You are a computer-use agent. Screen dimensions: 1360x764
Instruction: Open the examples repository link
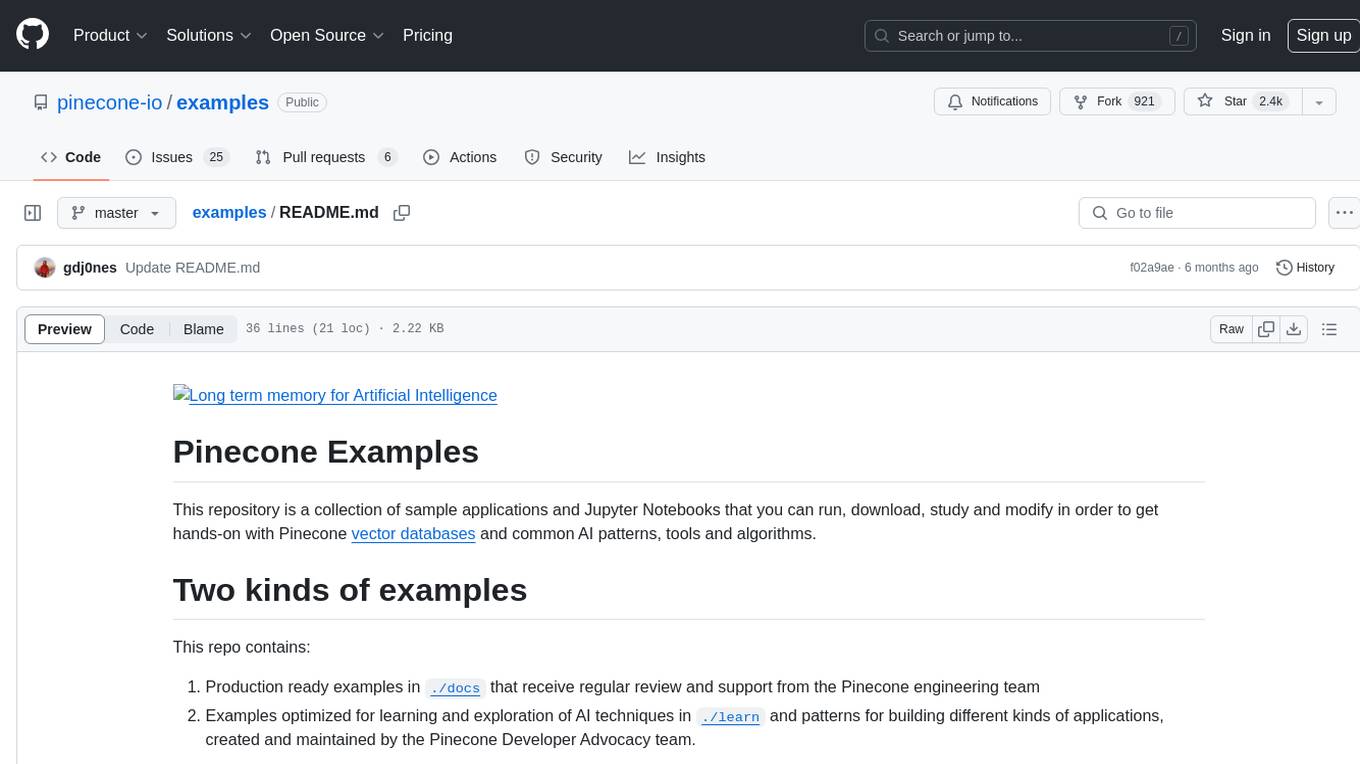(222, 102)
